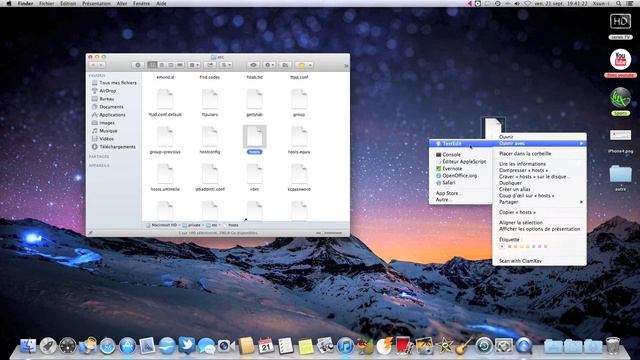Click Macintosh HD in the path bar

tap(162, 225)
